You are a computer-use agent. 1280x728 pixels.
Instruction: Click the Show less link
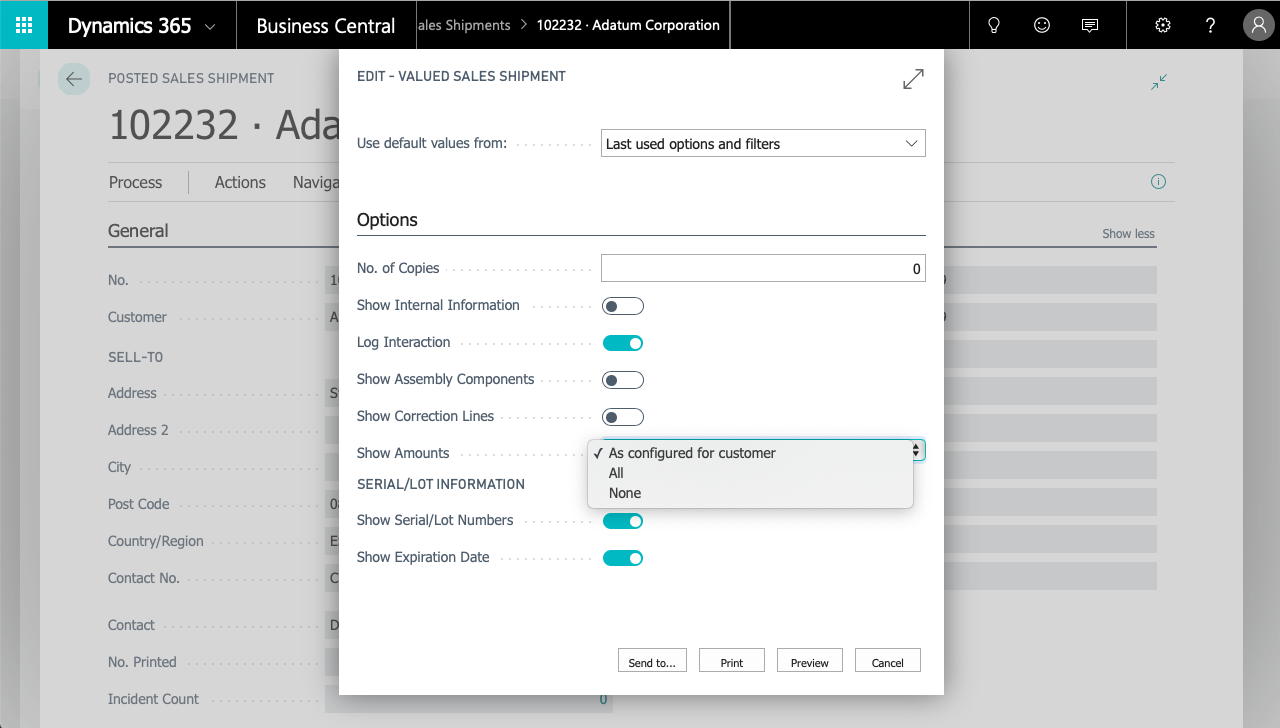[1127, 233]
